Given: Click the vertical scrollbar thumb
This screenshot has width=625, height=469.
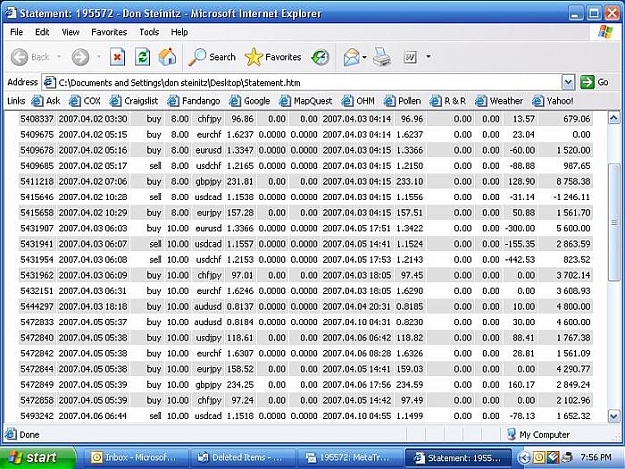Looking at the screenshot, I should (614, 222).
